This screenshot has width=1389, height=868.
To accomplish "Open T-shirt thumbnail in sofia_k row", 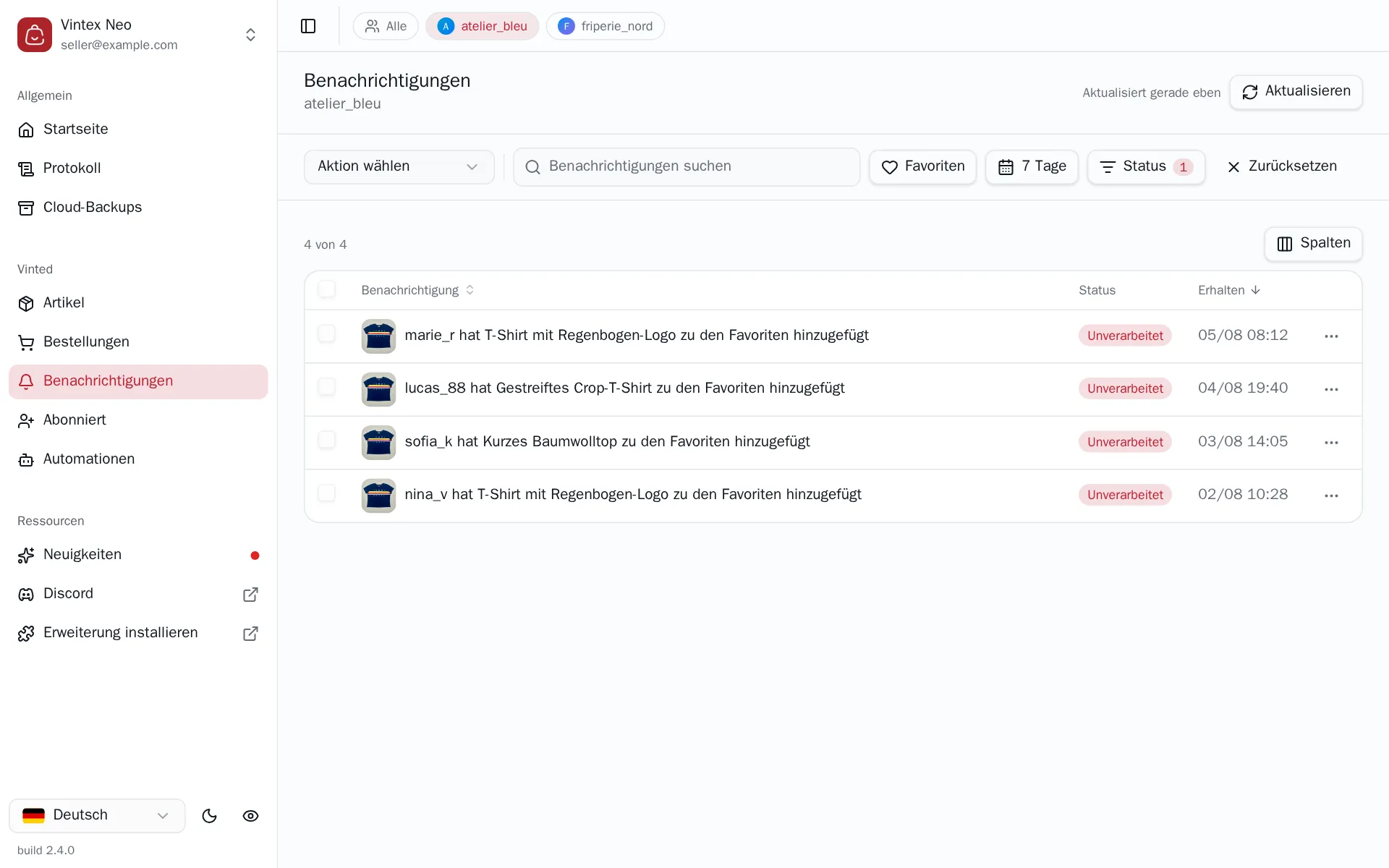I will tap(378, 443).
